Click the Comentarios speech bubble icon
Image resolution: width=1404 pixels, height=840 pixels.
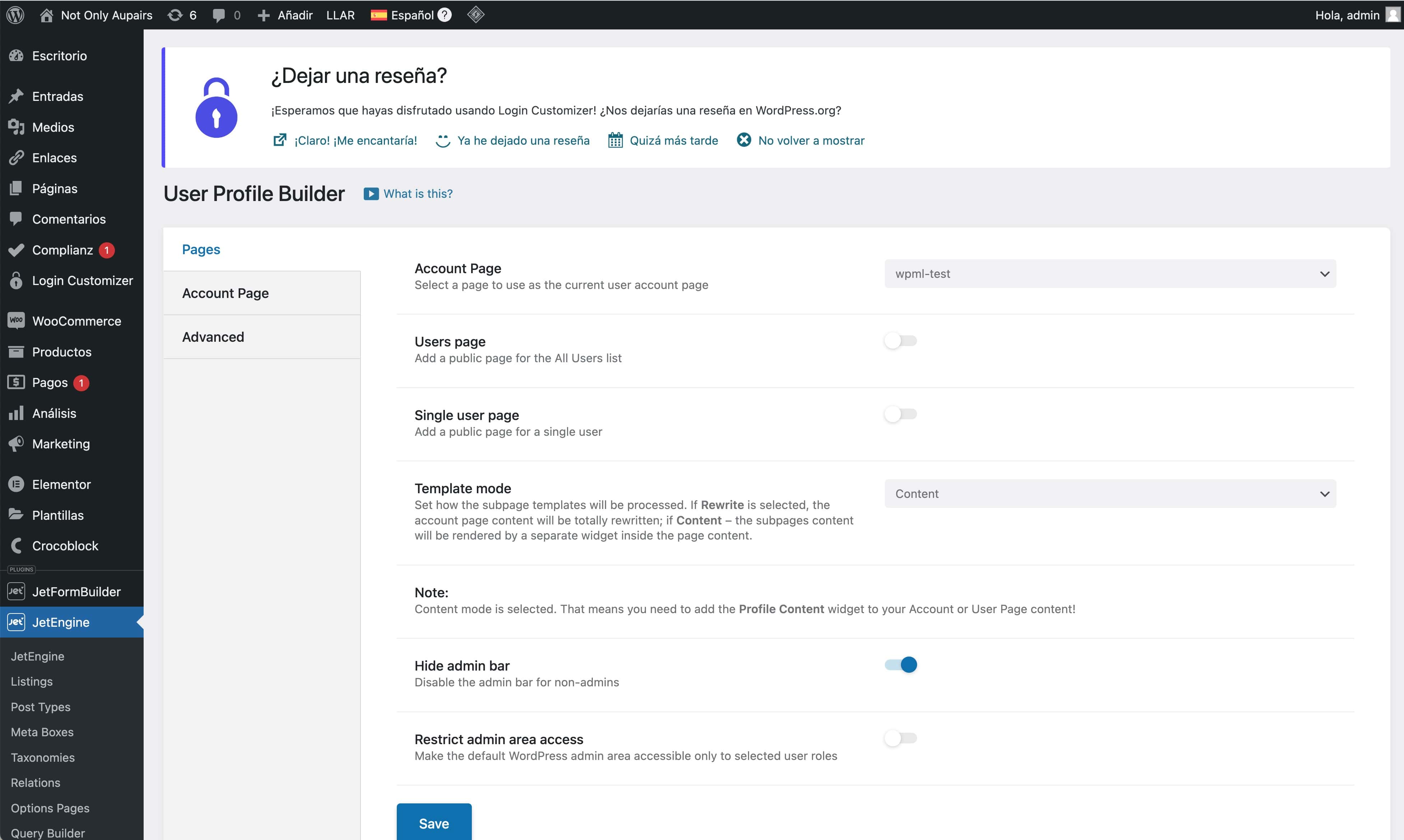pos(17,219)
